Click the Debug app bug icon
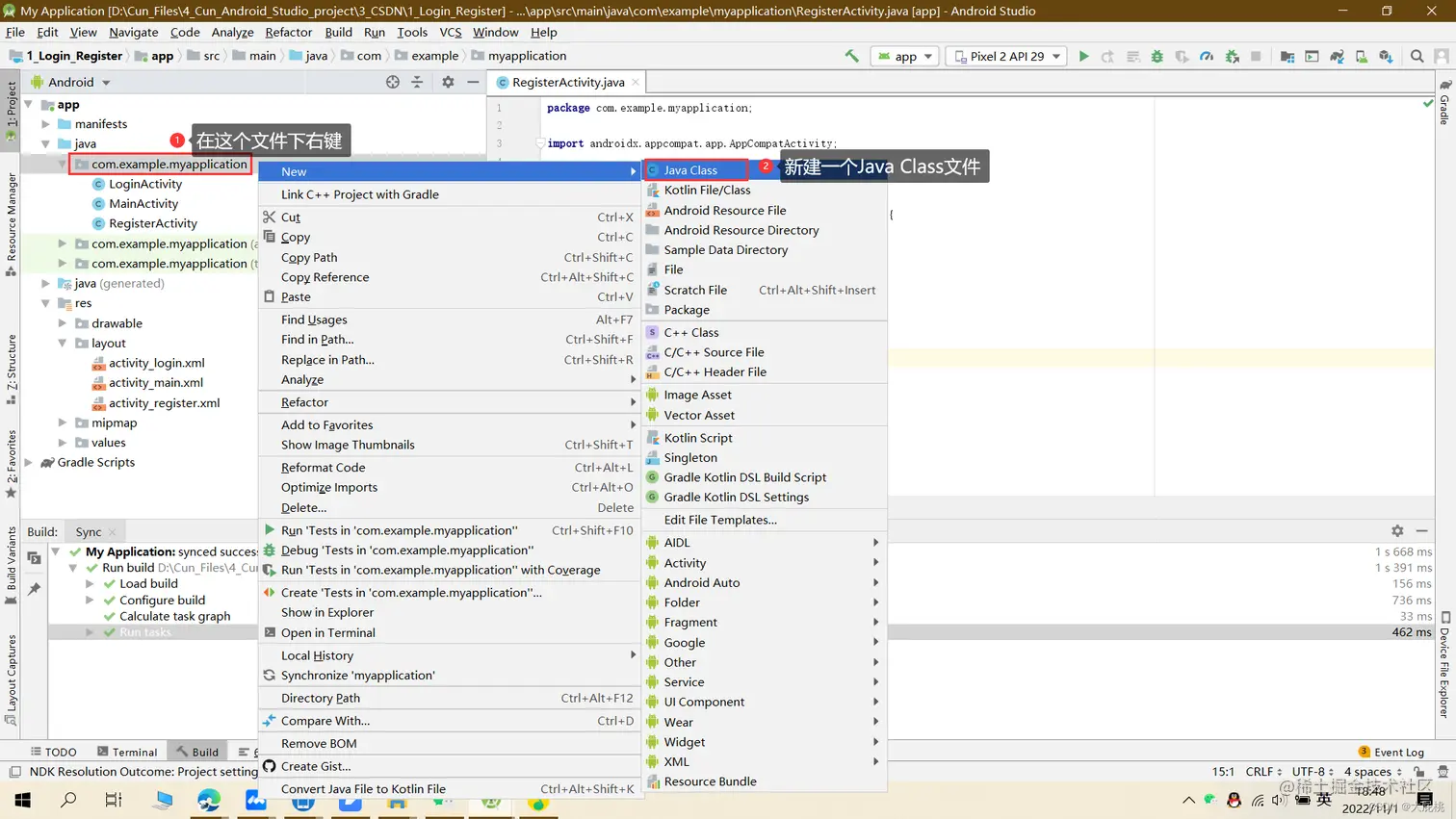This screenshot has width=1456, height=819. click(1157, 56)
